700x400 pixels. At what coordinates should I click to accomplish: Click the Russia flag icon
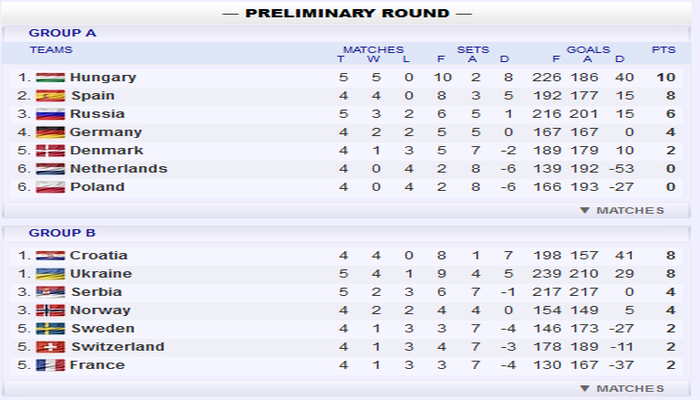coord(50,114)
